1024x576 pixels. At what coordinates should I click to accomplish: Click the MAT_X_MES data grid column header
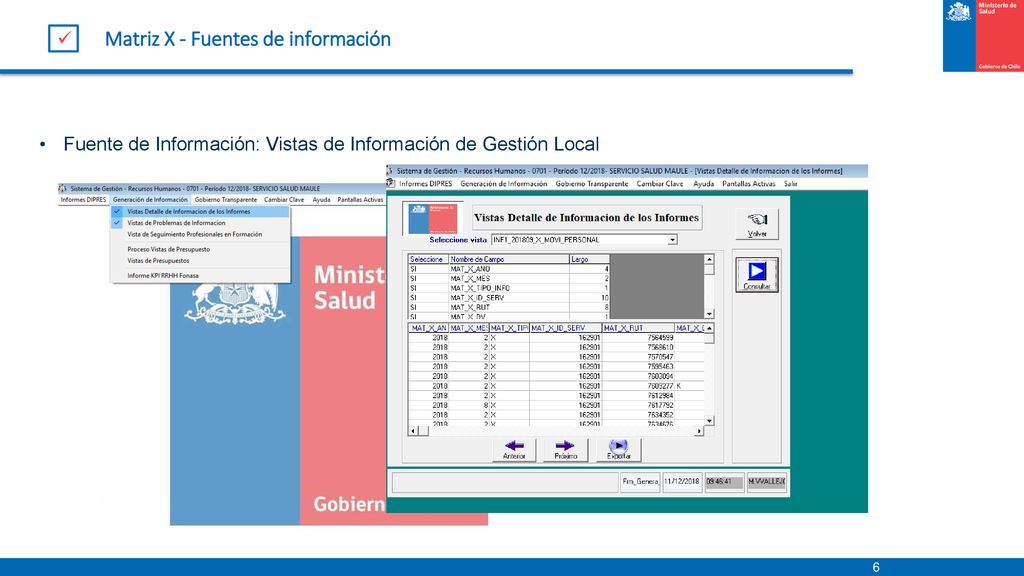pos(469,328)
